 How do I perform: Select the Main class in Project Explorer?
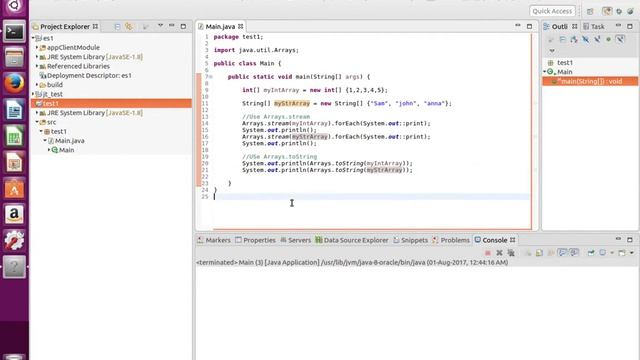click(63, 150)
